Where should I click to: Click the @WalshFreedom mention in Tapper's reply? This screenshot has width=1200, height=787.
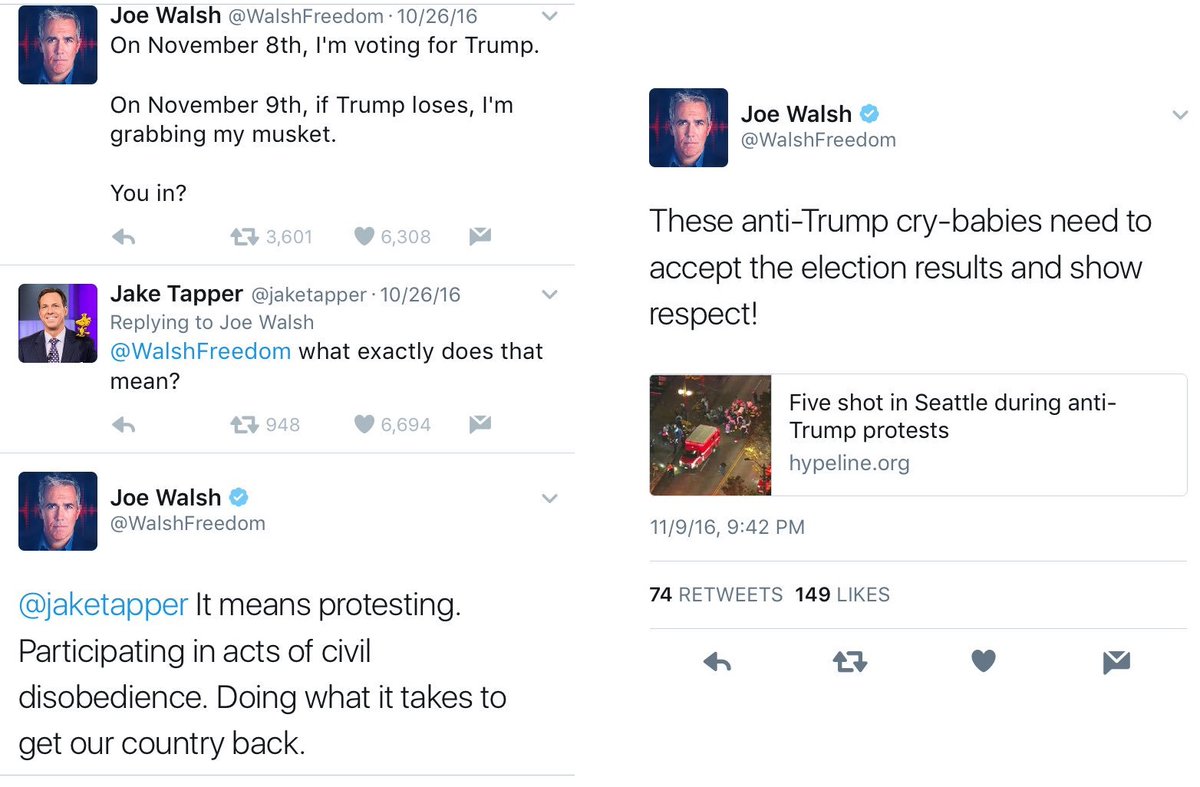pos(200,352)
